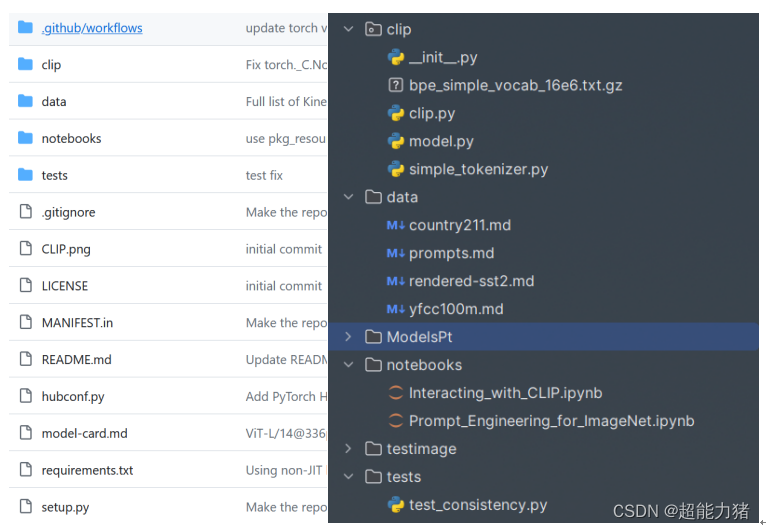
Task: Click Markdown icon beside prompts.md
Action: pos(396,253)
